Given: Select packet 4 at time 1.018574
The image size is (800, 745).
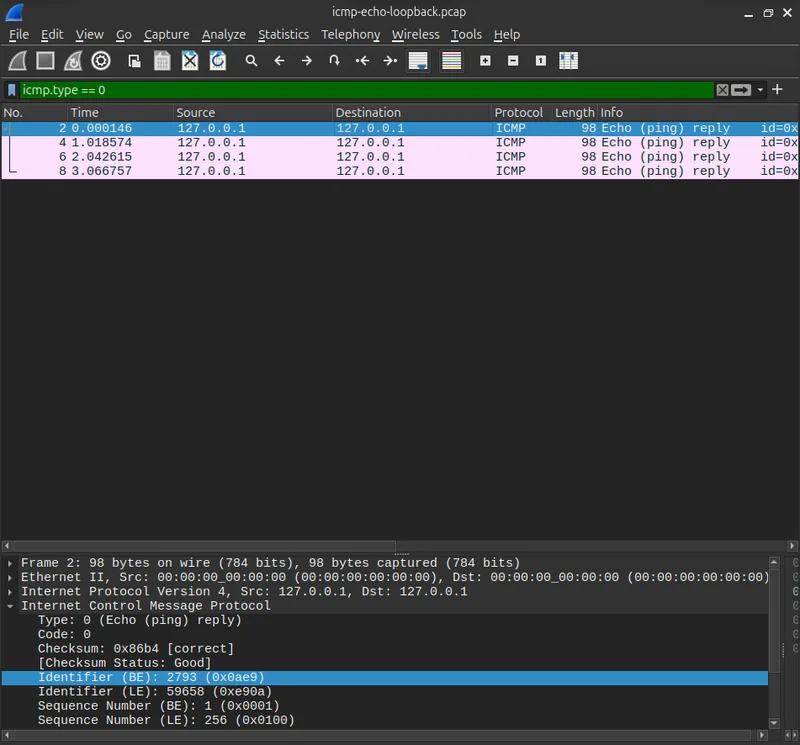Looking at the screenshot, I should pyautogui.click(x=400, y=142).
